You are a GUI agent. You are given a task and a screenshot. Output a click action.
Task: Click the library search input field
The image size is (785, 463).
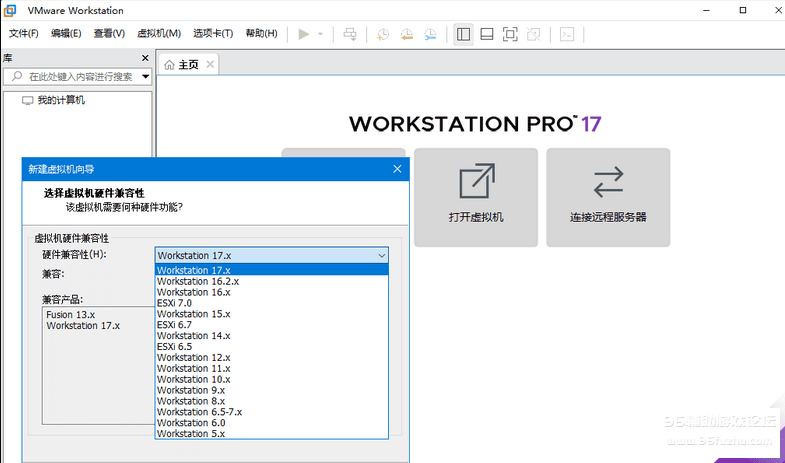tap(80, 76)
